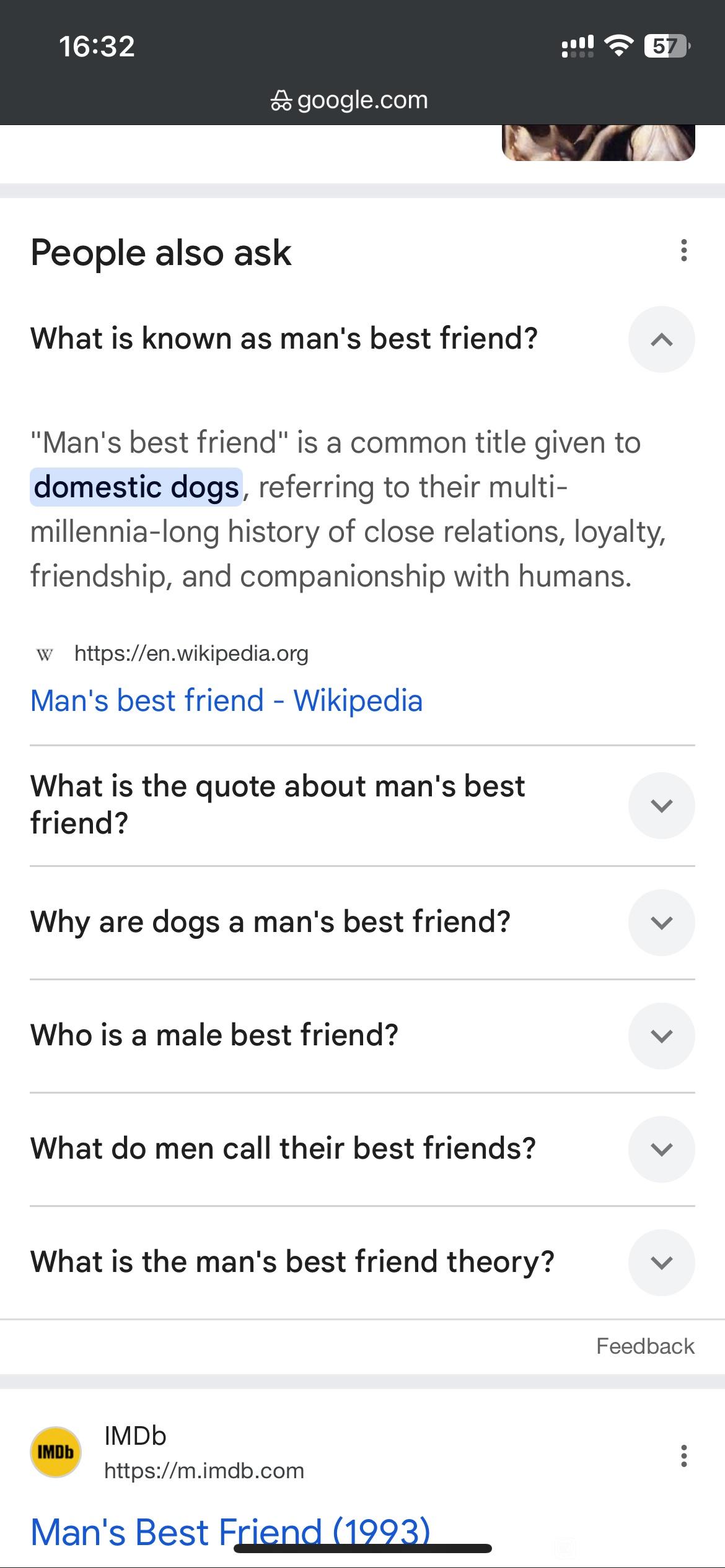Open the partially visible image thumbnail
The width and height of the screenshot is (725, 1568).
598,143
